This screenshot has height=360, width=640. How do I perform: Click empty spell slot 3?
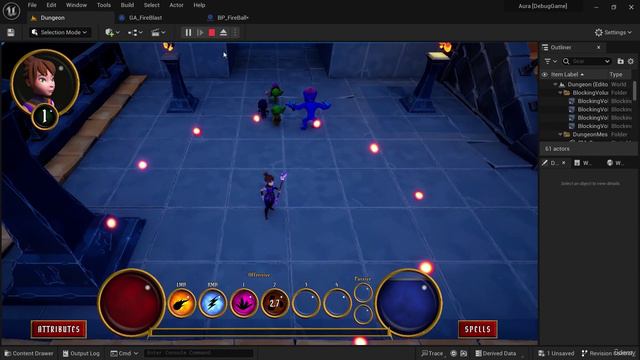pyautogui.click(x=306, y=303)
